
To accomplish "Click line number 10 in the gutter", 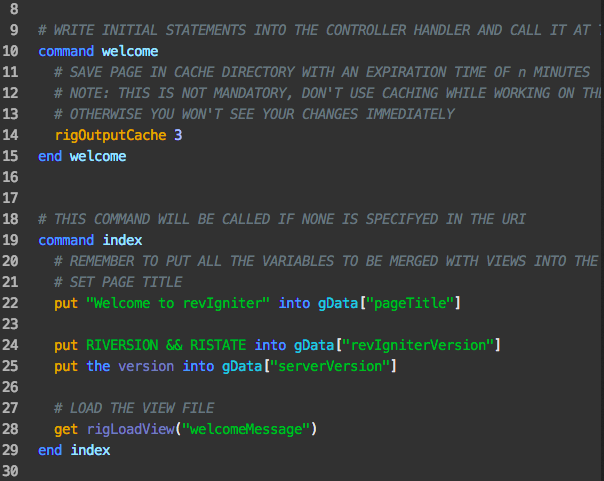I will 10,51.
